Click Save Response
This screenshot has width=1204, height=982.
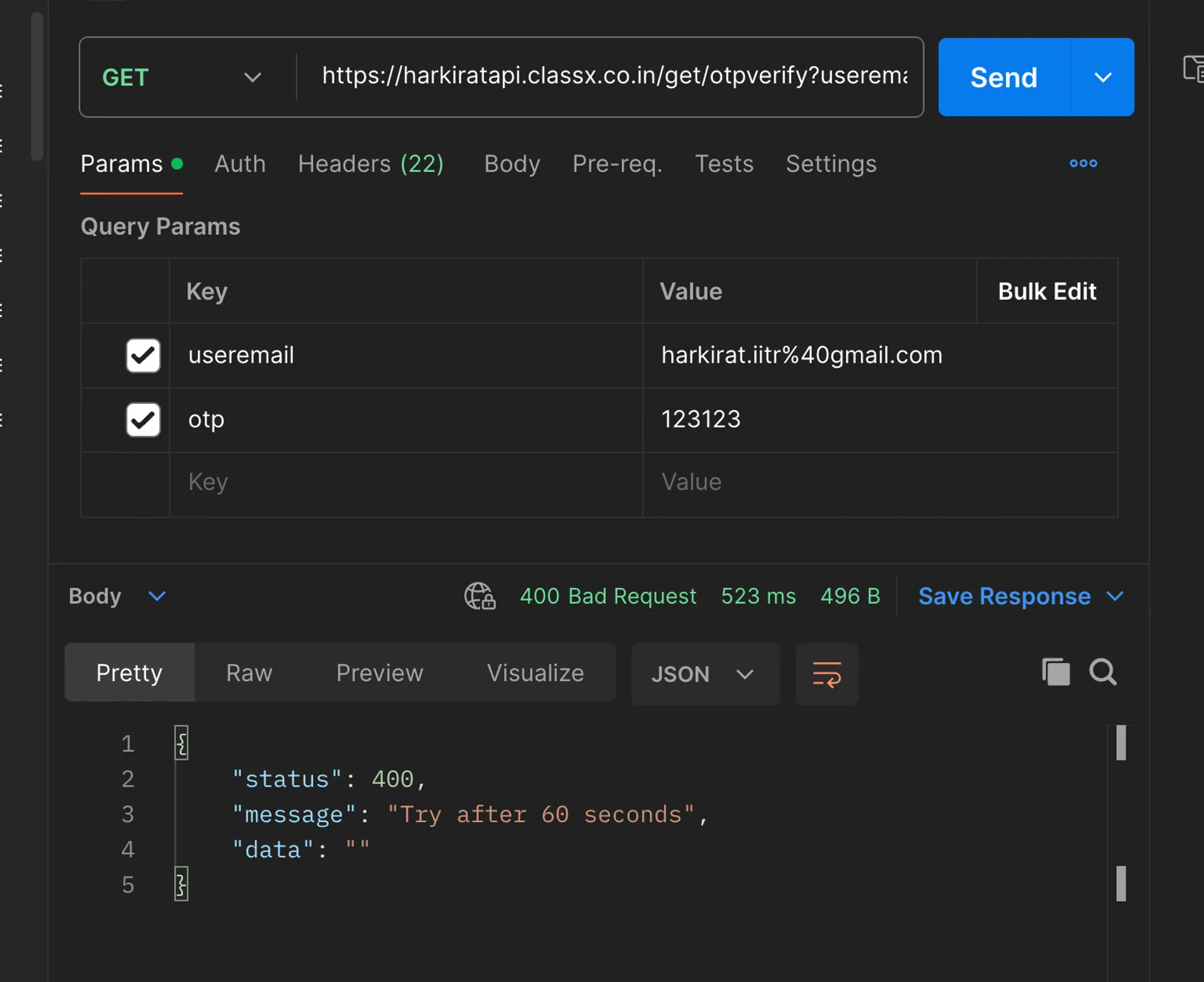(x=1004, y=596)
